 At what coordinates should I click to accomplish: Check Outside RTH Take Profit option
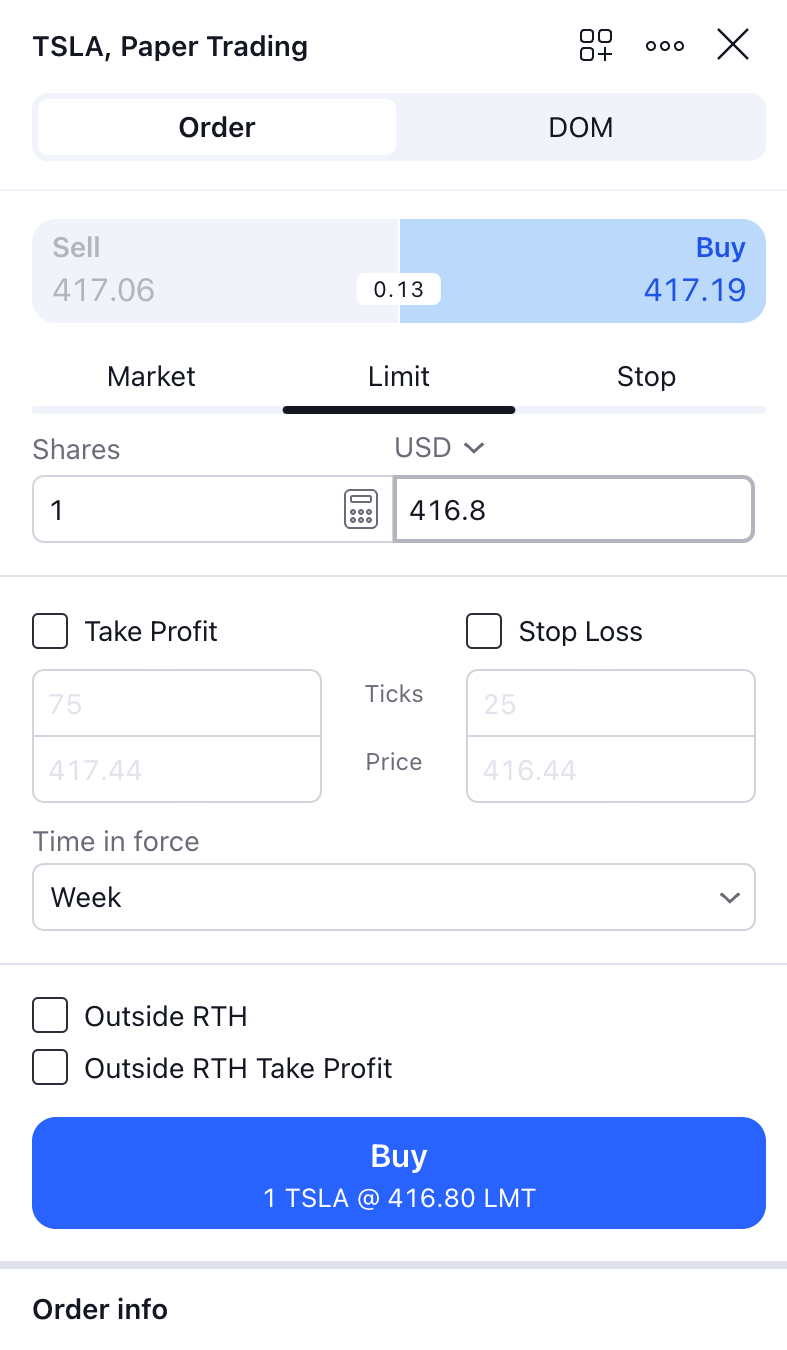click(51, 1068)
